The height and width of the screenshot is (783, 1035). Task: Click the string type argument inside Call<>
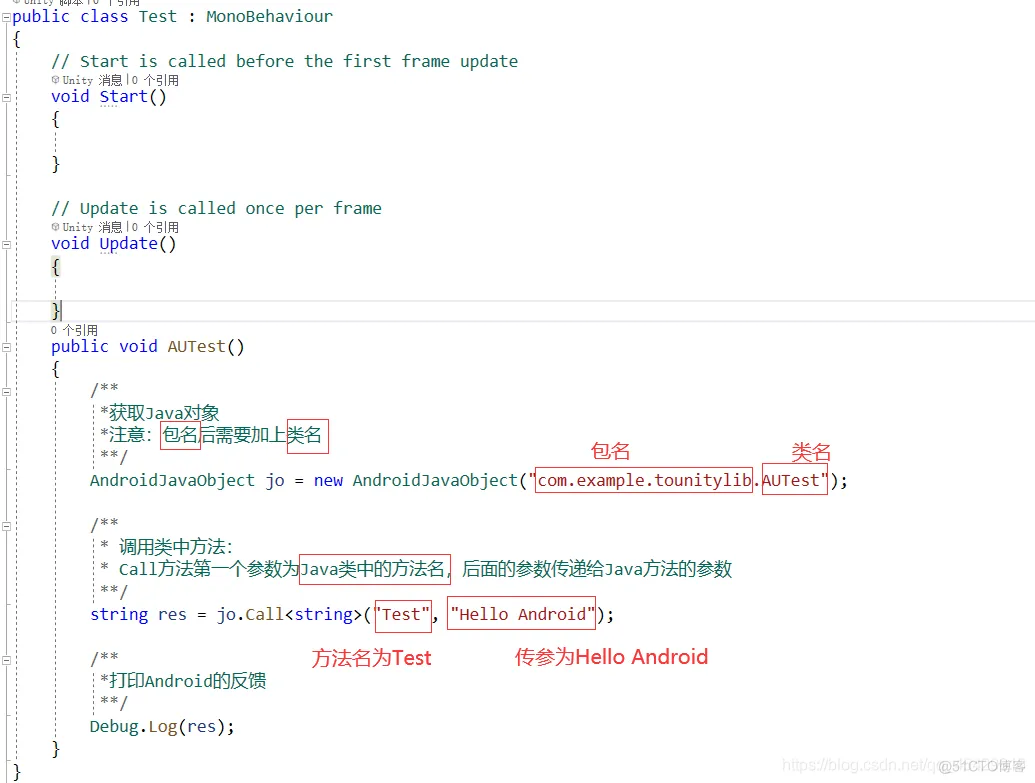point(324,615)
